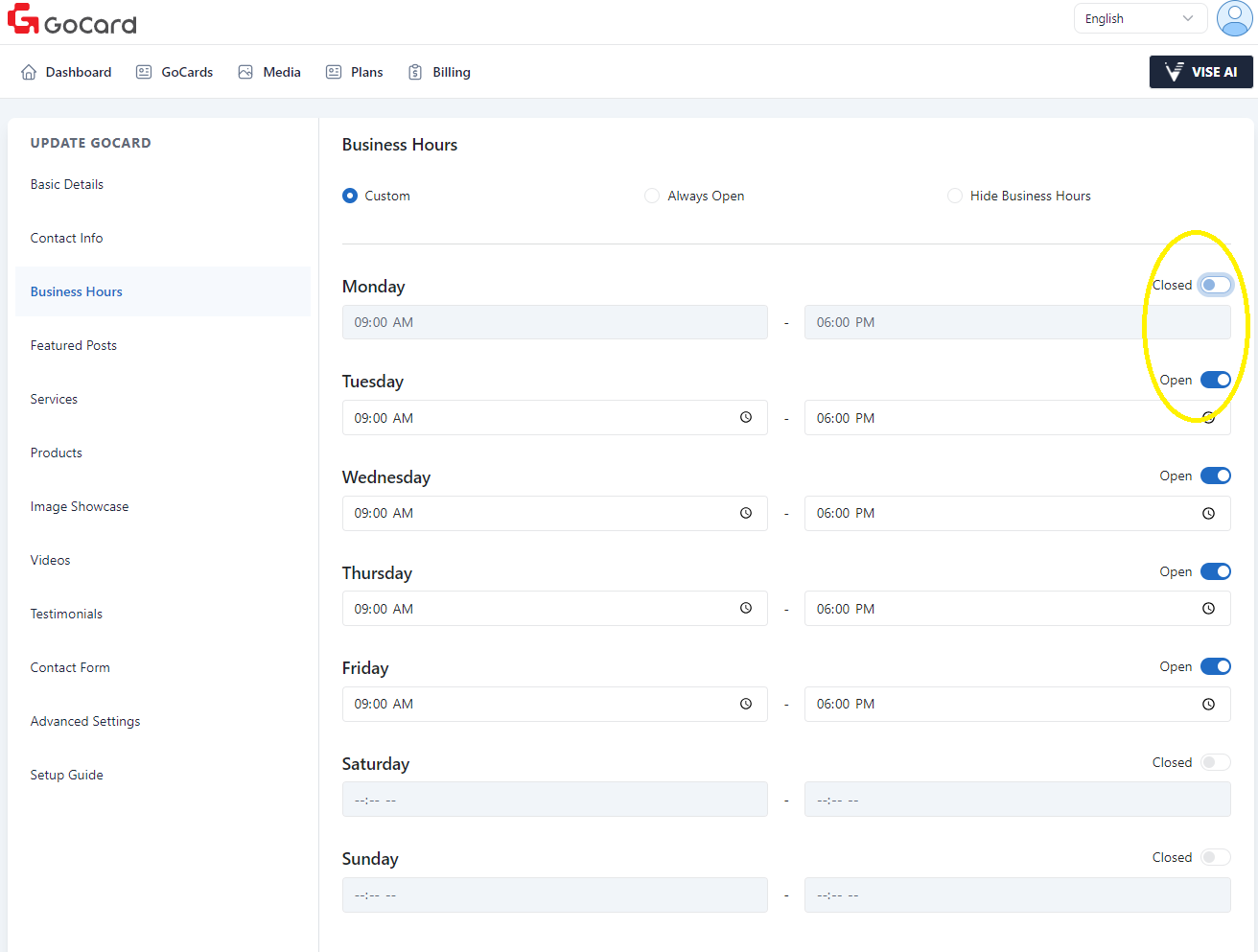The height and width of the screenshot is (952, 1258).
Task: Click clock icon in Wednesday opening time
Action: (x=746, y=514)
